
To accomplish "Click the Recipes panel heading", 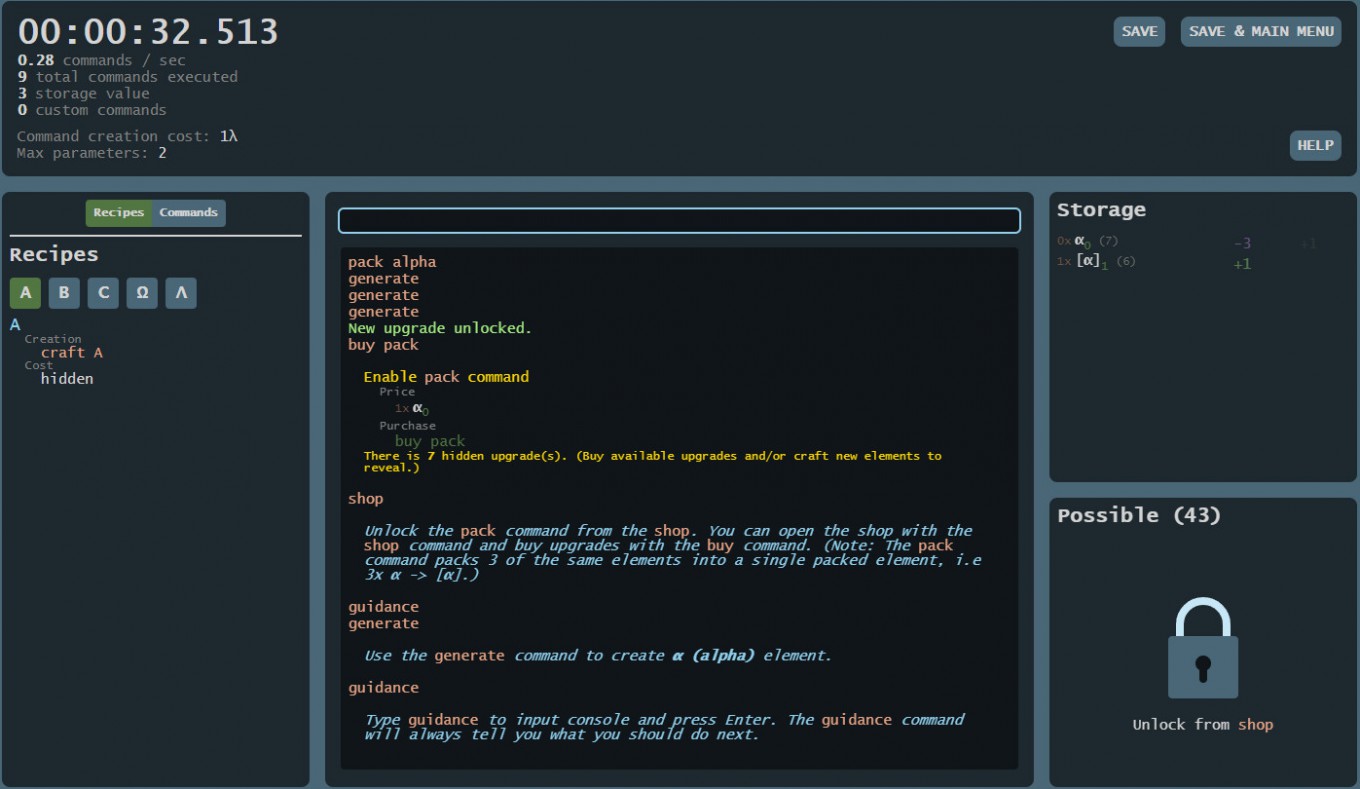I will [54, 254].
